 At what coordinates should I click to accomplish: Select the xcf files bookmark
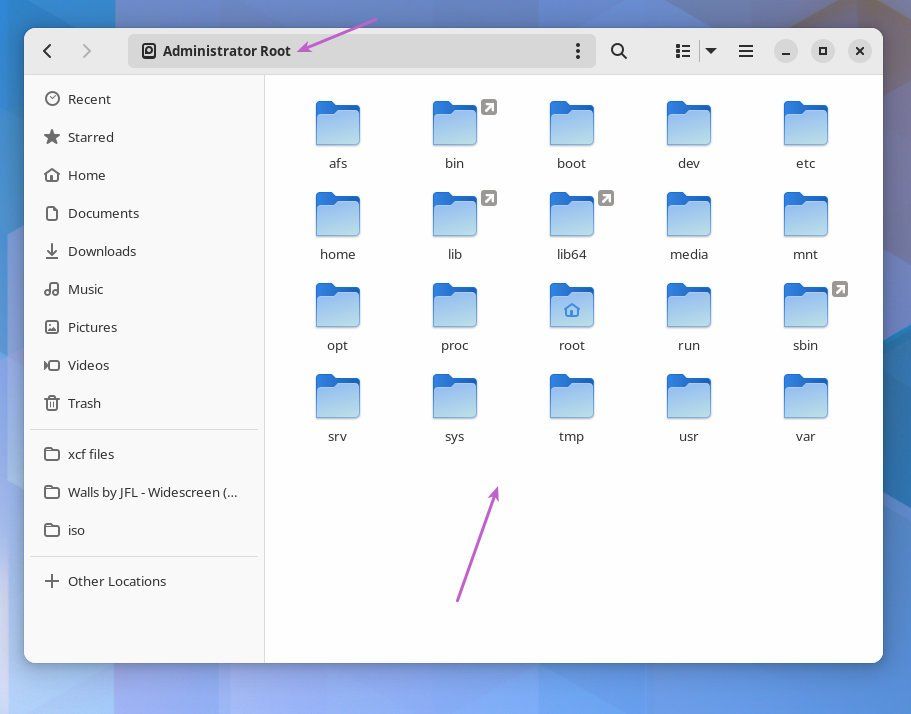coord(91,454)
